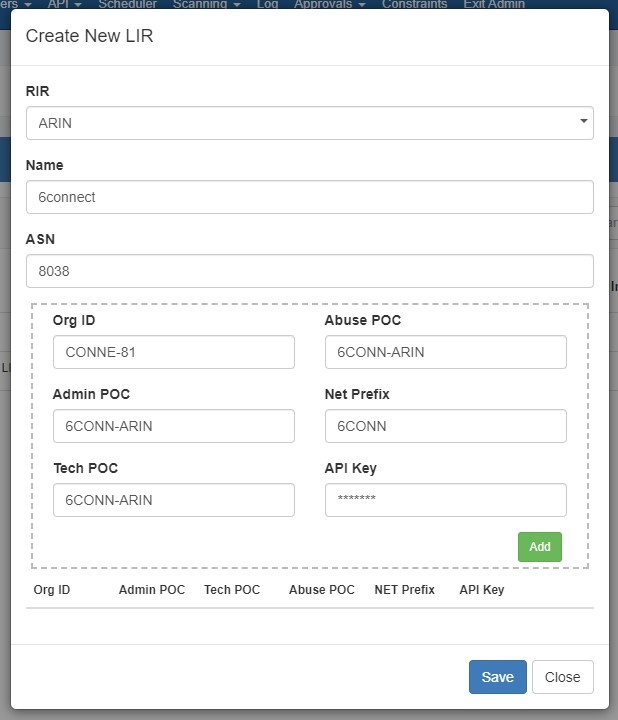The width and height of the screenshot is (618, 720).
Task: Go to the Log page
Action: [x=267, y=4]
